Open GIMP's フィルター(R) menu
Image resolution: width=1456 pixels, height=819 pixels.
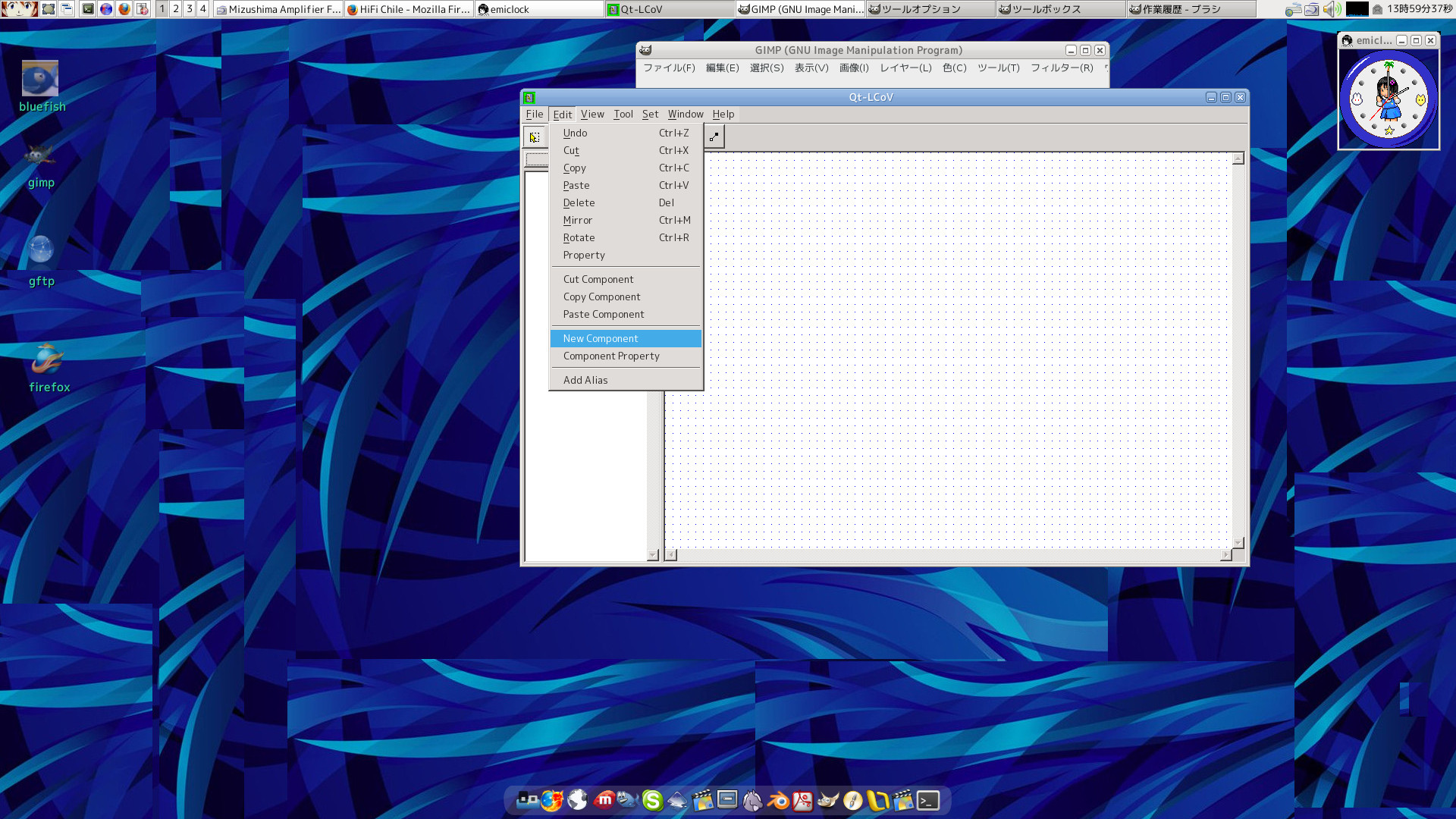(x=1062, y=68)
